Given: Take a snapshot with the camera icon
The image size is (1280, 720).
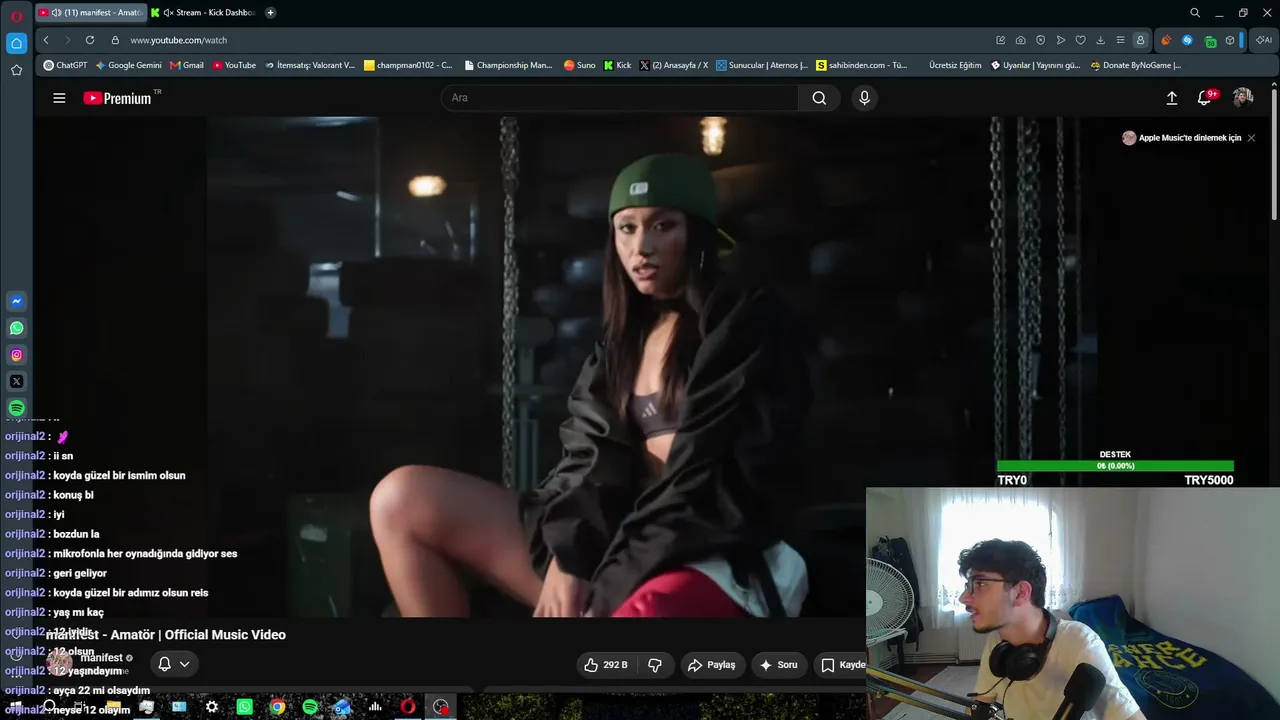Looking at the screenshot, I should (1020, 40).
